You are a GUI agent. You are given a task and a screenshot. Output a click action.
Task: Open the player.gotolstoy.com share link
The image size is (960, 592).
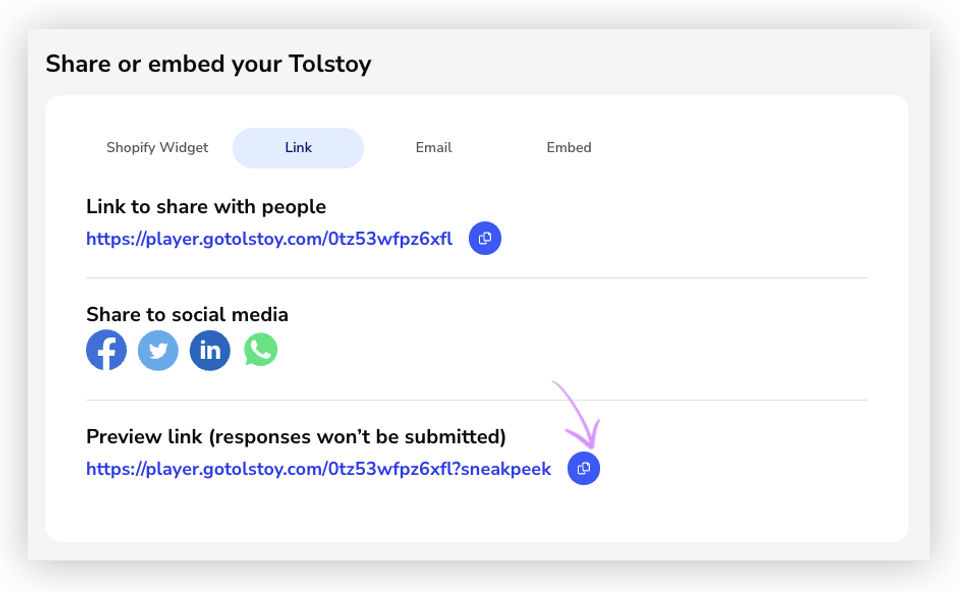tap(269, 239)
